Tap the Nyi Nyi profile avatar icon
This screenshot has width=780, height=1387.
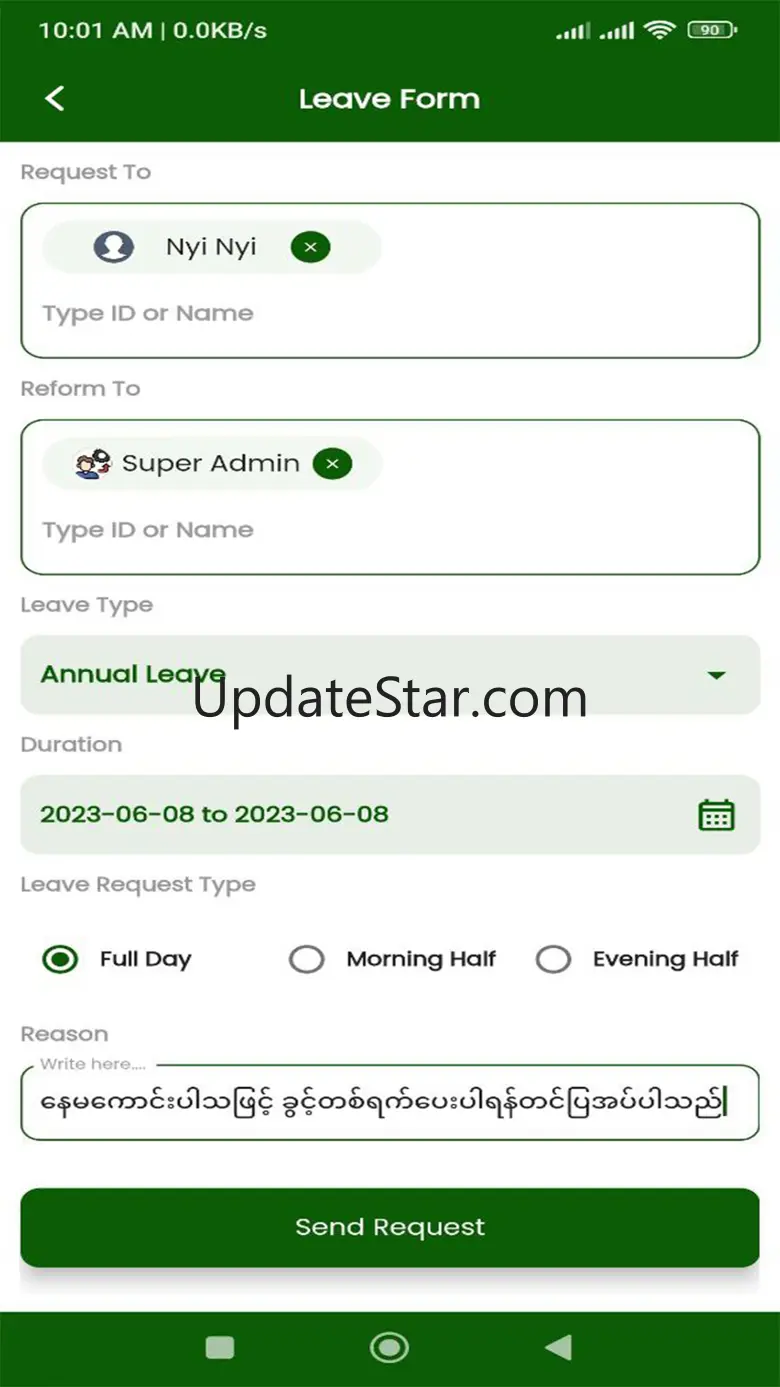coord(114,247)
